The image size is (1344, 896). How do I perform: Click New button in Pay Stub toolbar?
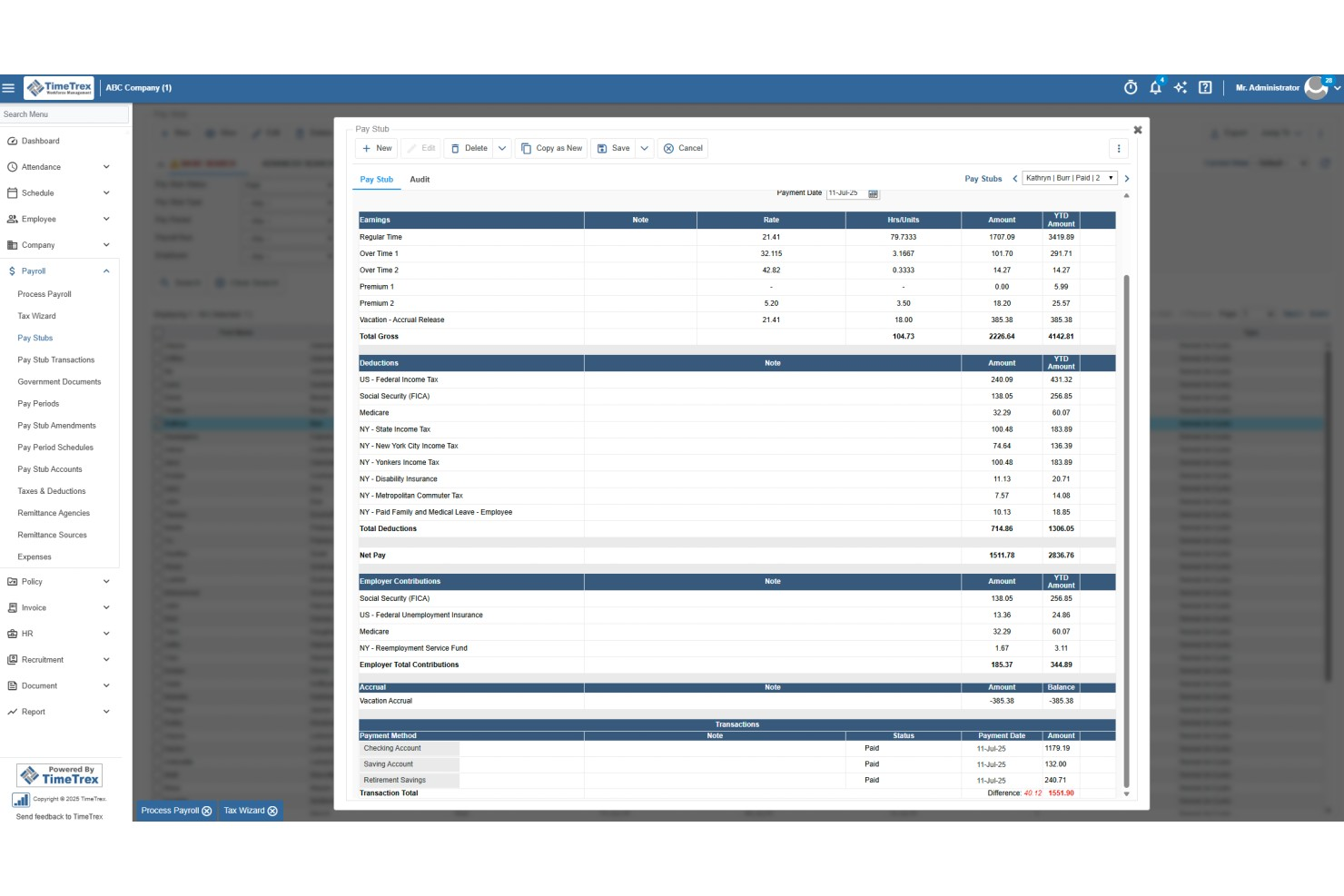377,148
